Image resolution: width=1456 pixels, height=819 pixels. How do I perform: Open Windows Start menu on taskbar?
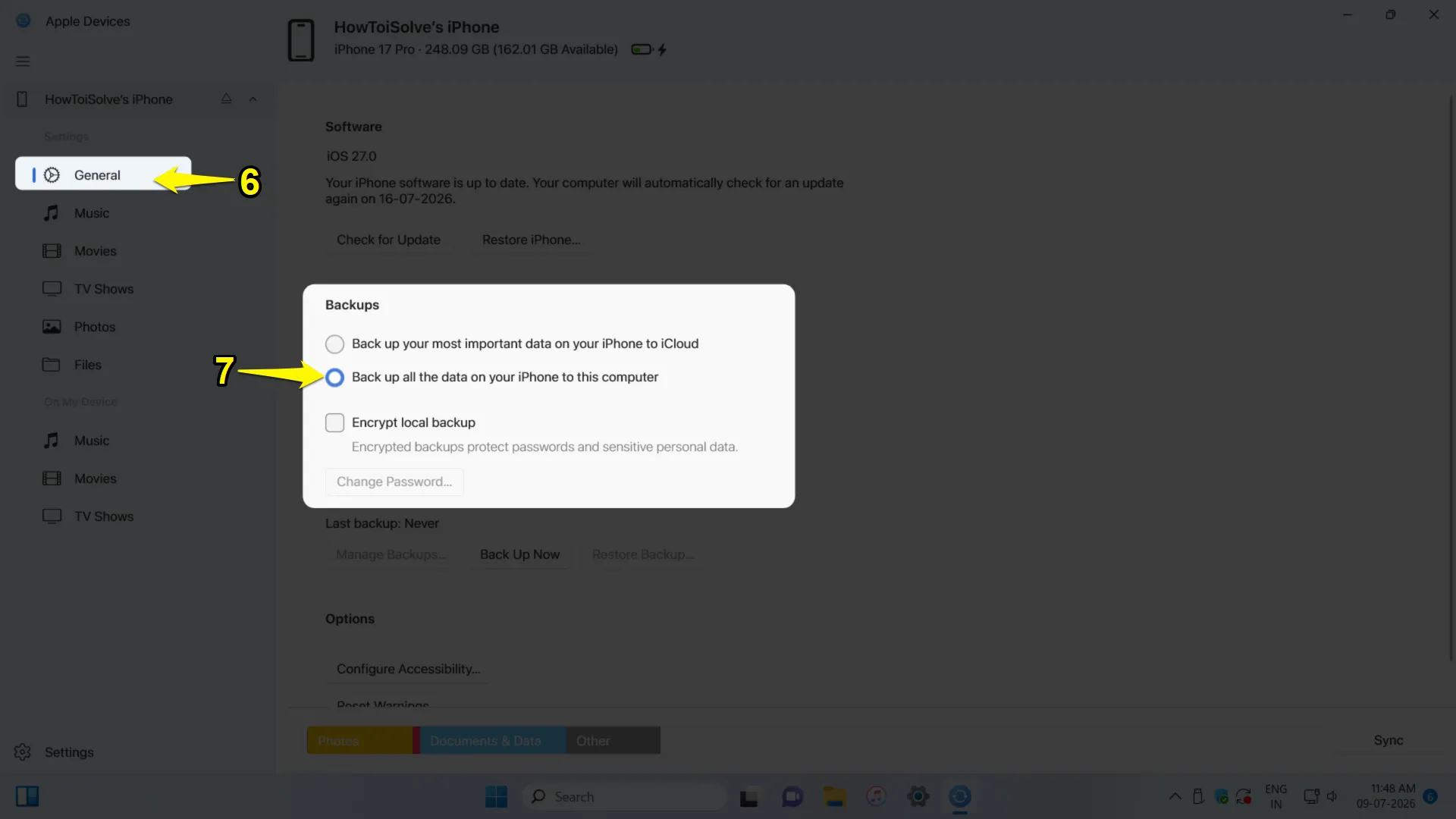pyautogui.click(x=496, y=796)
